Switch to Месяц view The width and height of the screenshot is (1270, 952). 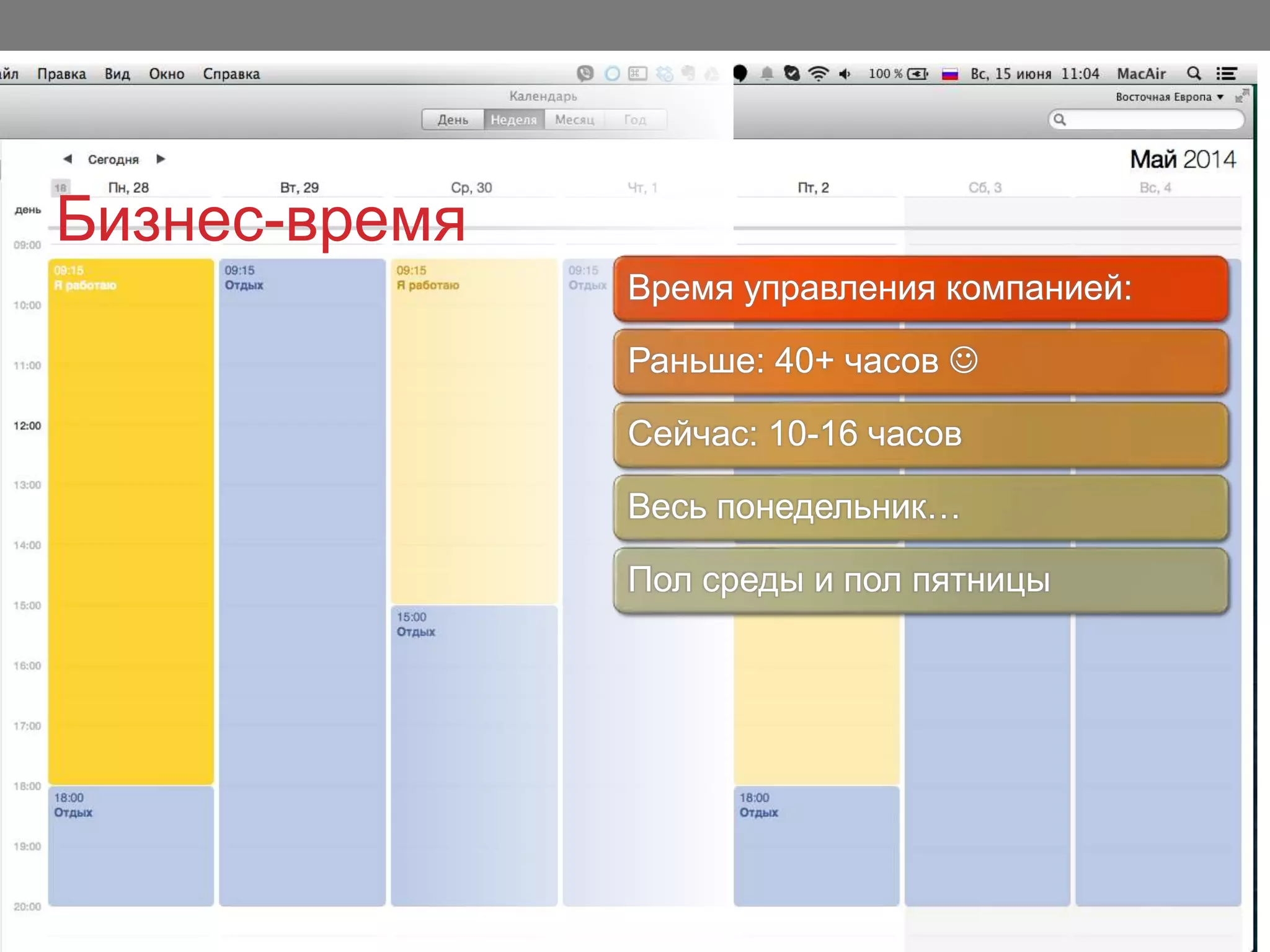[574, 120]
